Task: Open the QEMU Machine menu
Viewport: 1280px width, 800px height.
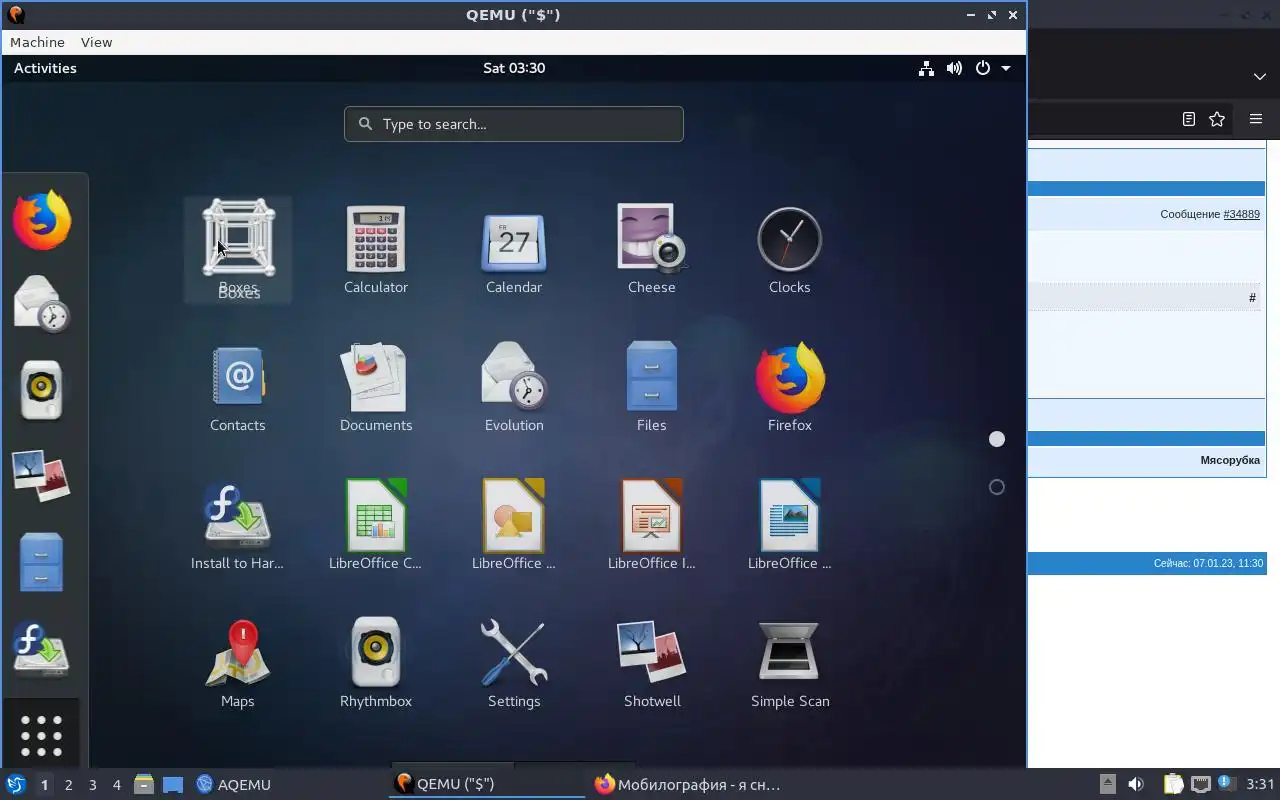Action: [x=37, y=42]
